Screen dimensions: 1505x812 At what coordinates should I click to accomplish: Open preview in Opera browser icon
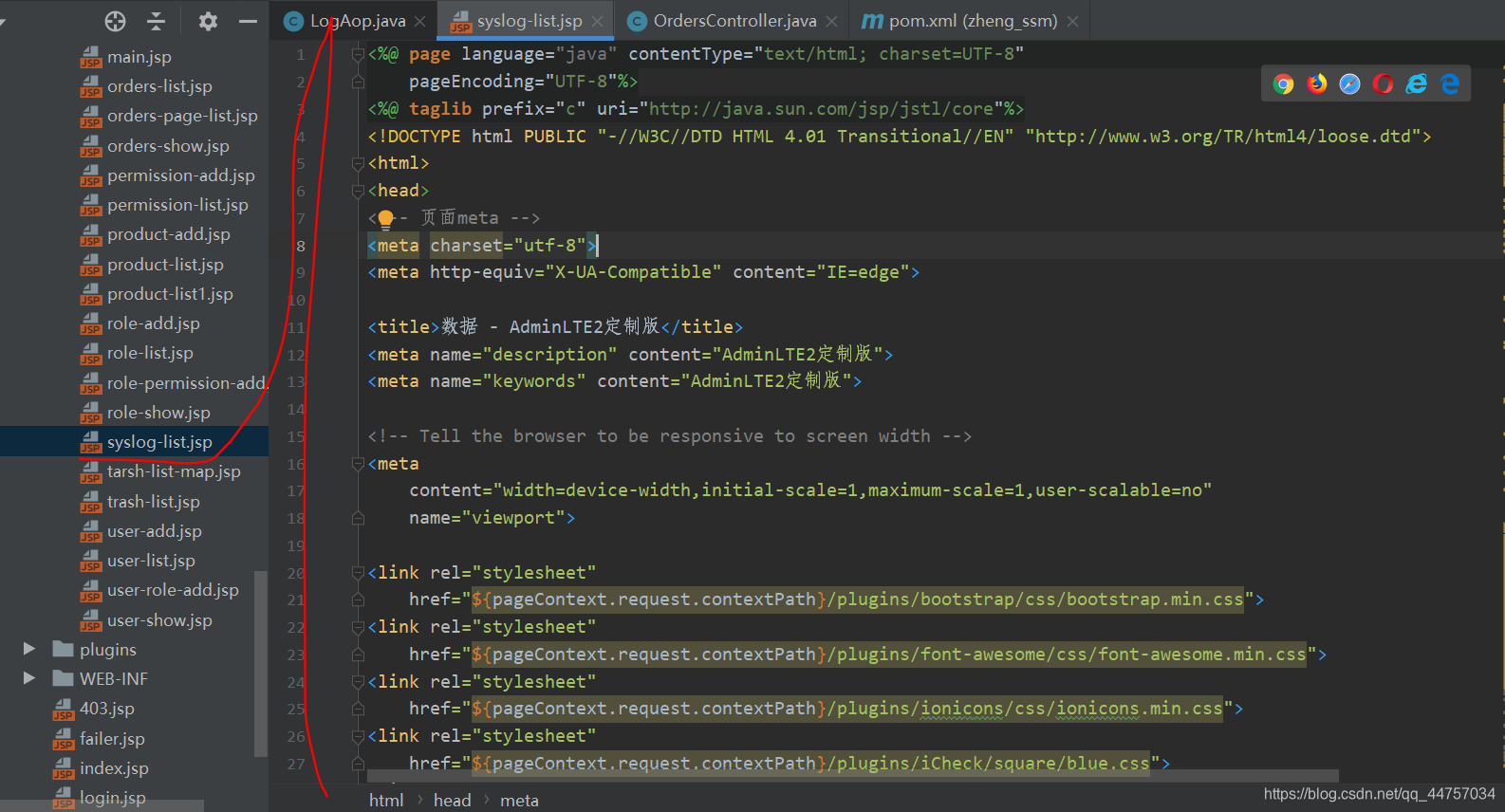coord(1384,84)
